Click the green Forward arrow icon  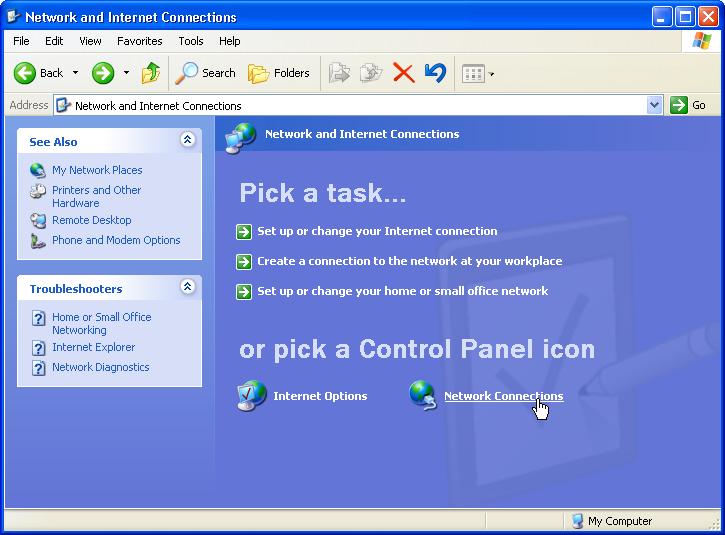pyautogui.click(x=103, y=73)
